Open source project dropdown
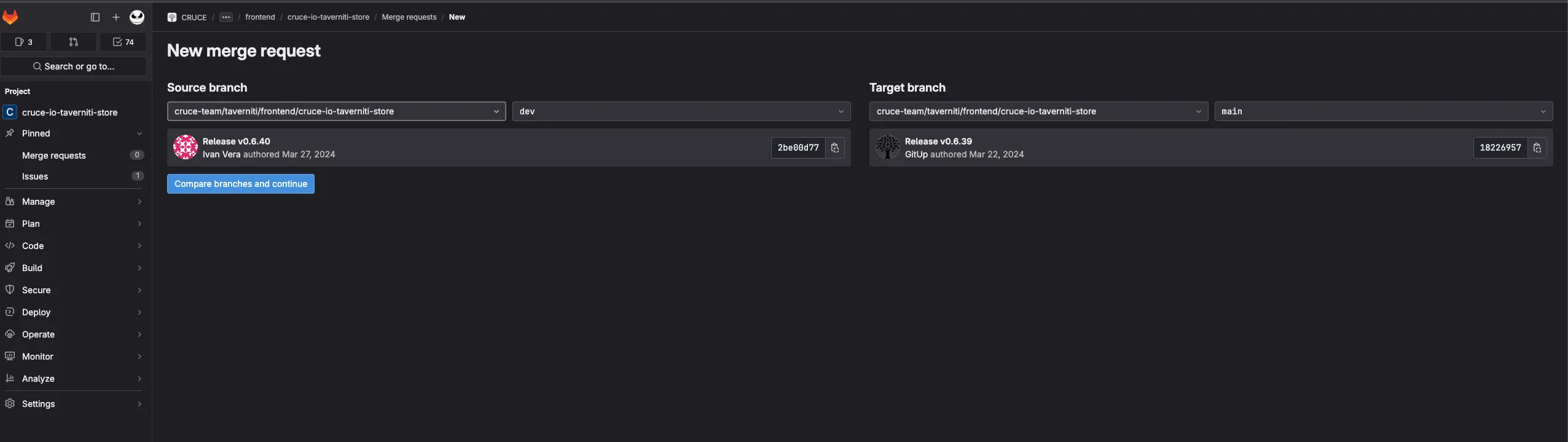Image resolution: width=1568 pixels, height=442 pixels. point(337,111)
